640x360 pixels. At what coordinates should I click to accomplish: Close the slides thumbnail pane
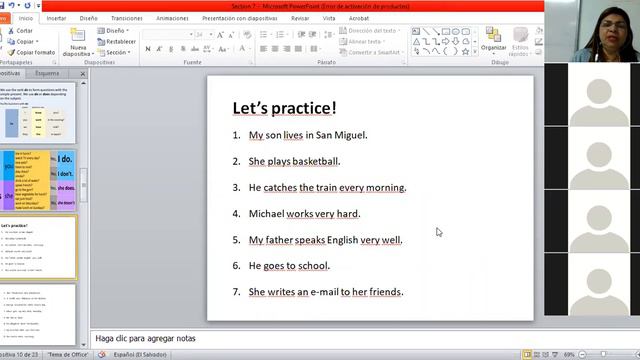[83, 74]
